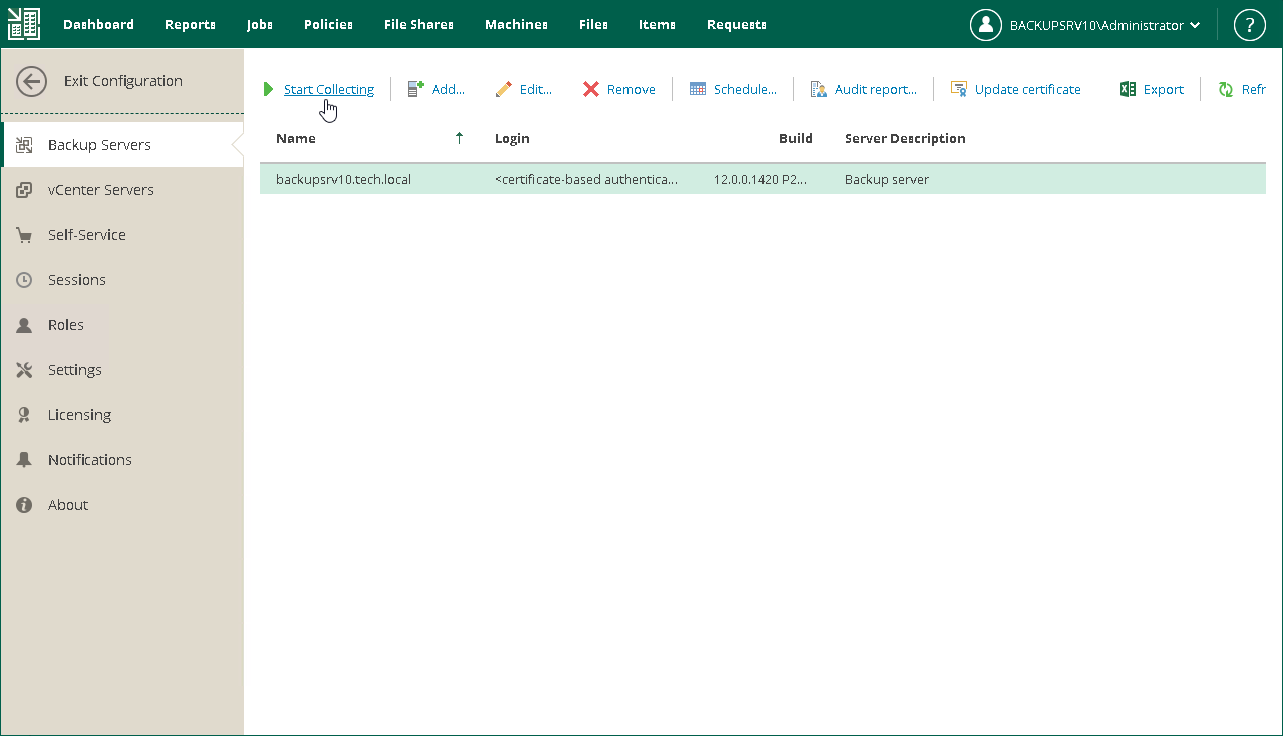
Task: Click the Audit report... button label
Action: click(x=876, y=90)
